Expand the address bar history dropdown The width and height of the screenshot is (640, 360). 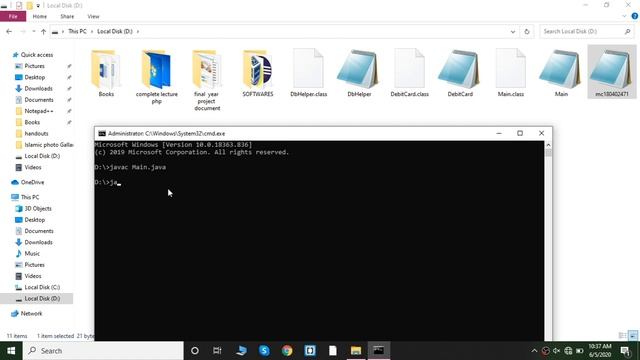point(513,31)
